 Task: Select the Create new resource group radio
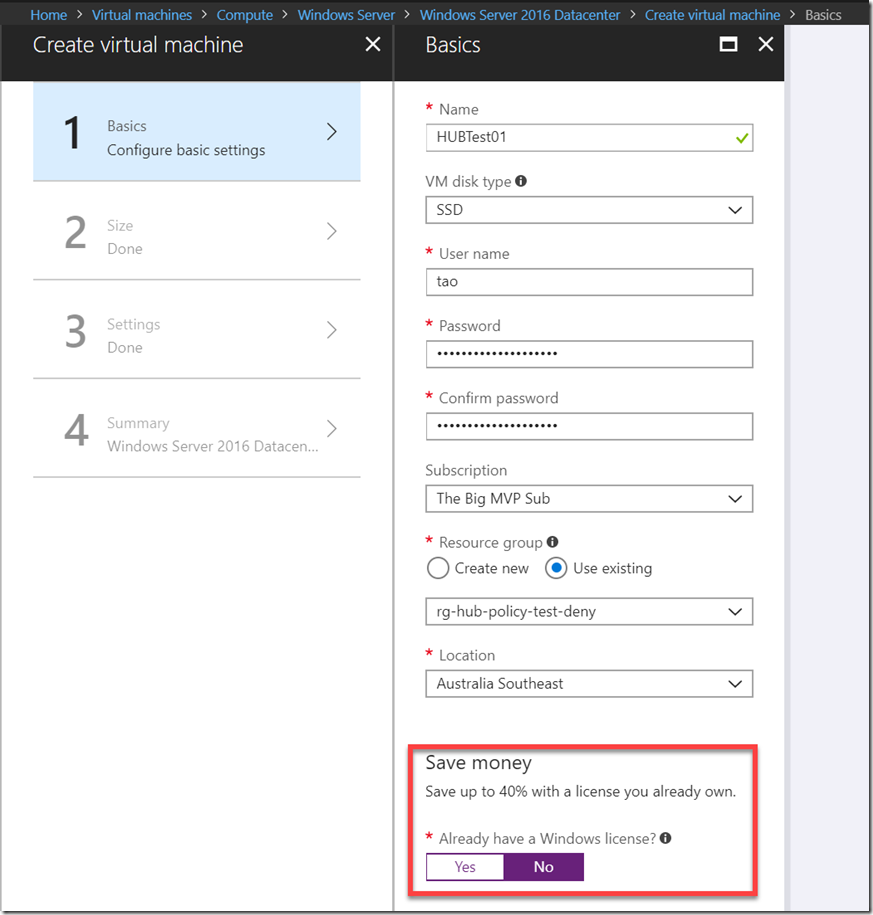point(438,568)
